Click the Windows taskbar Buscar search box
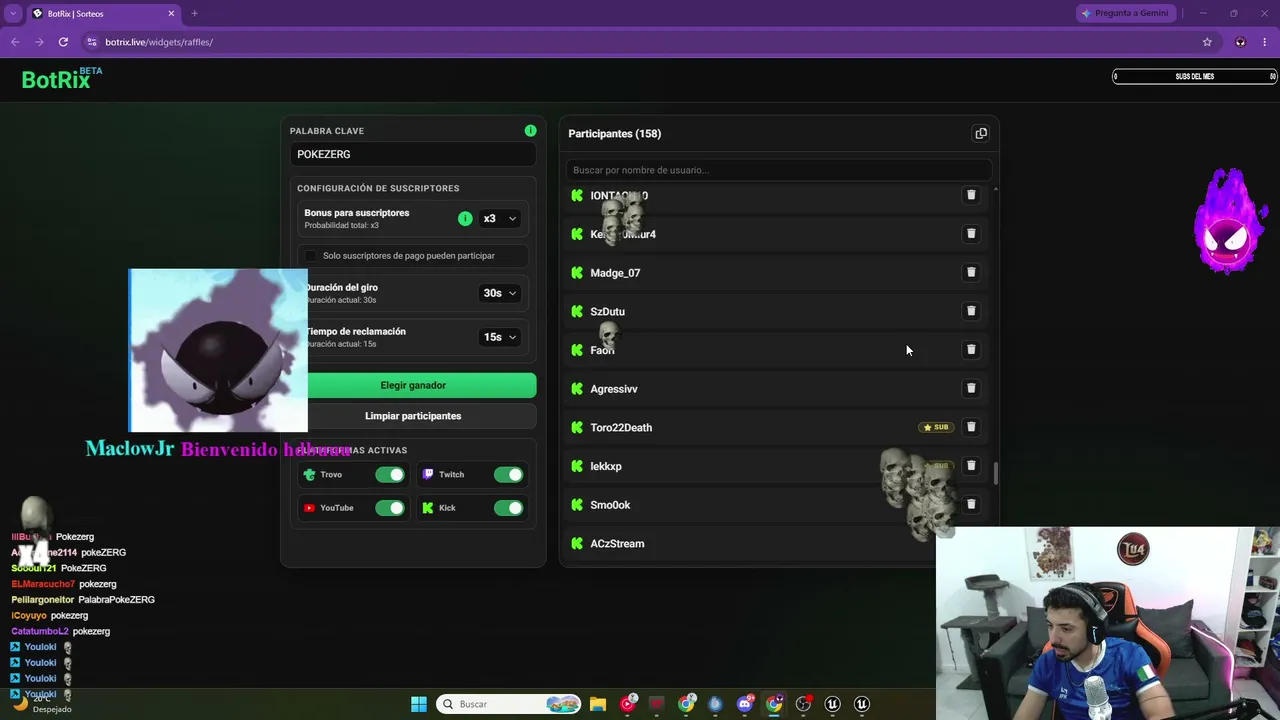 (x=510, y=704)
